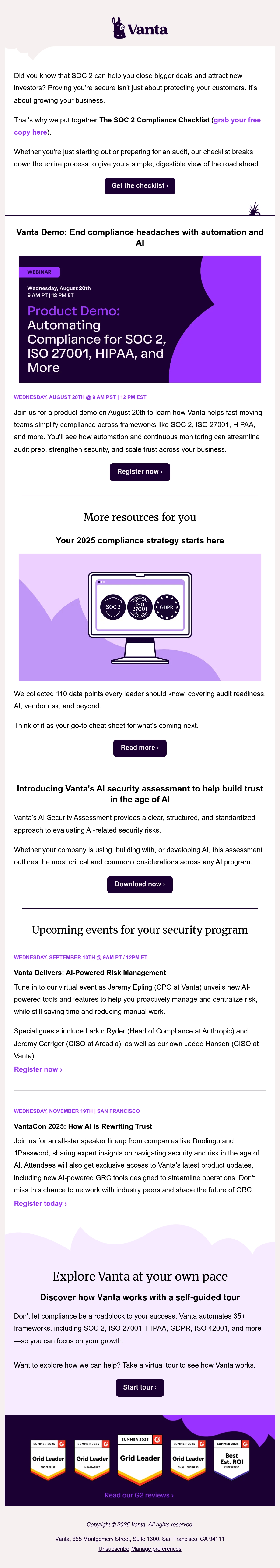The height and width of the screenshot is (1568, 280).
Task: Click the SOC 2 badge icon on monitor
Action: click(x=113, y=607)
